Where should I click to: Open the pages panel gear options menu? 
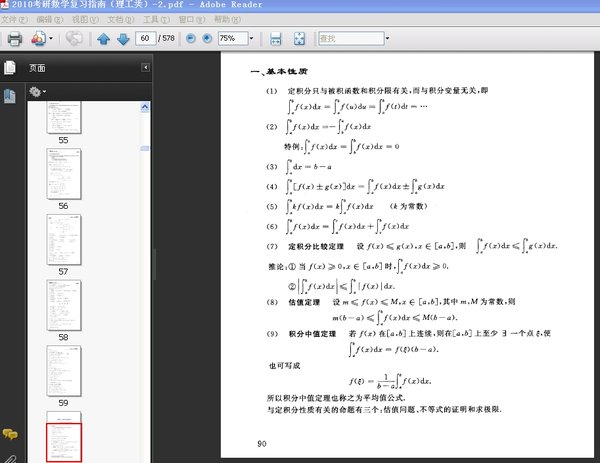[x=38, y=92]
